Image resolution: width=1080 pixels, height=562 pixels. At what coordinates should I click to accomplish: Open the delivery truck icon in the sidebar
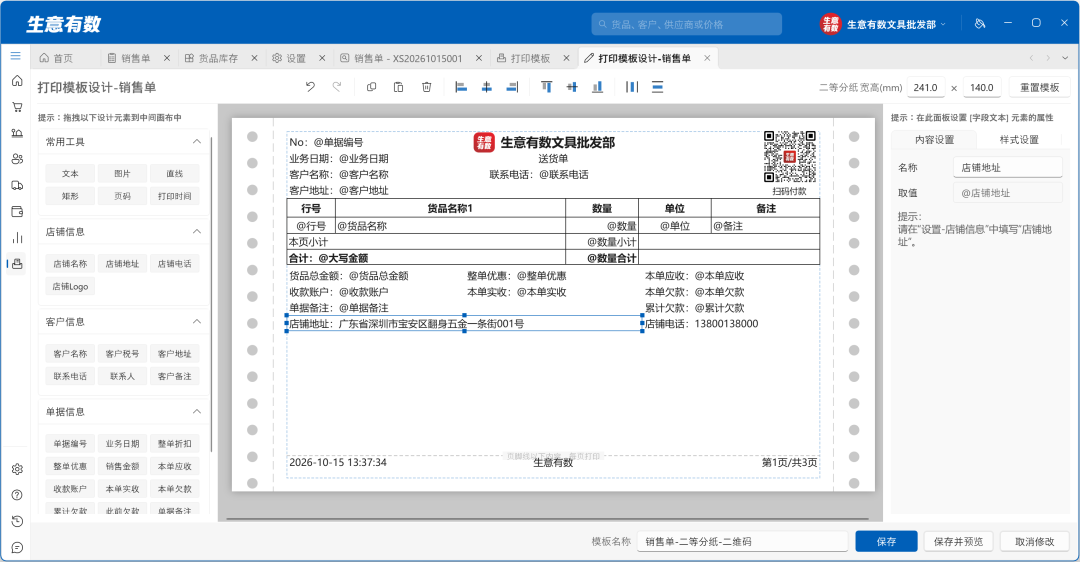(x=17, y=185)
